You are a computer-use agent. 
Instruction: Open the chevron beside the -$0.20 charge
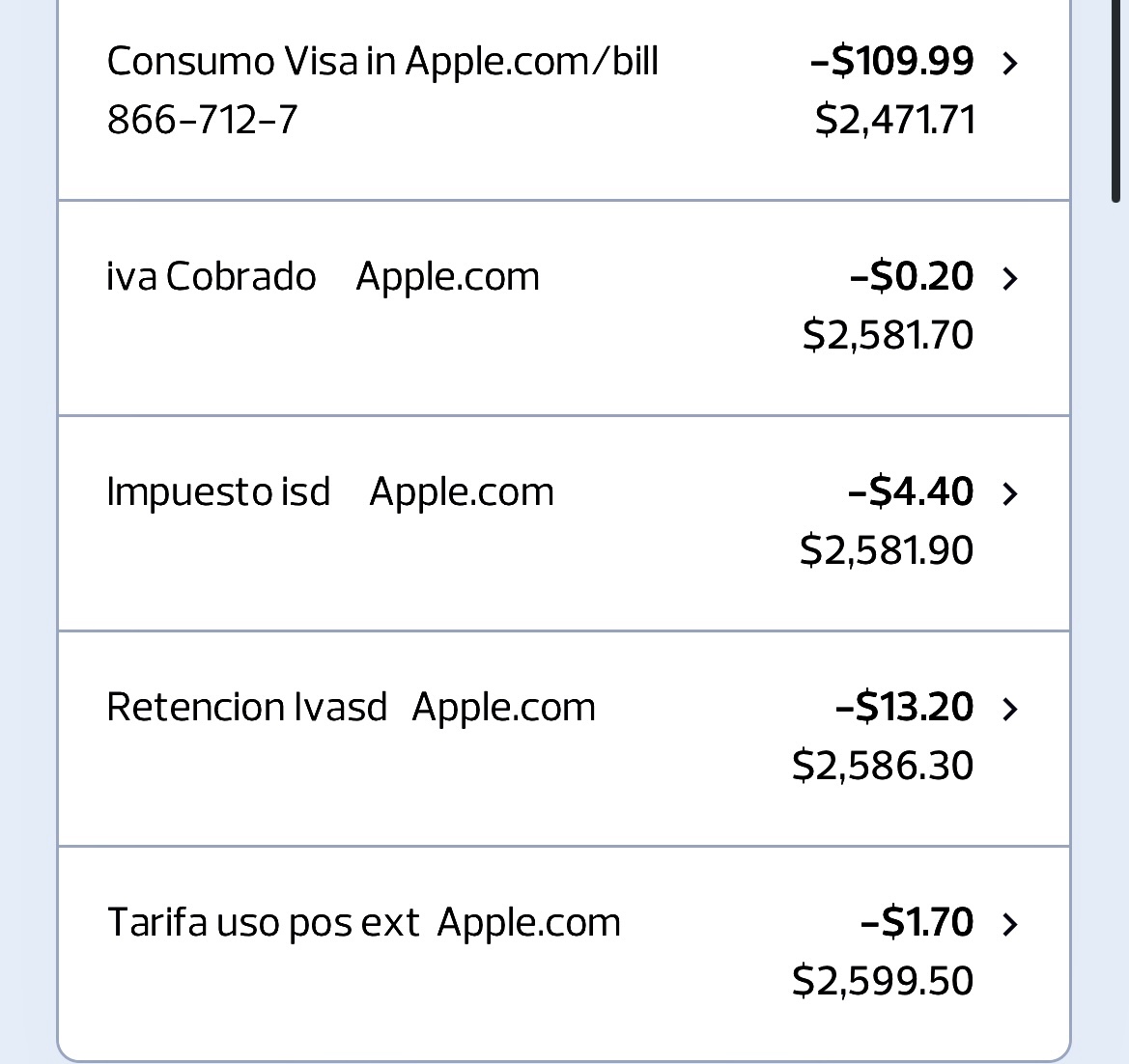click(1010, 279)
